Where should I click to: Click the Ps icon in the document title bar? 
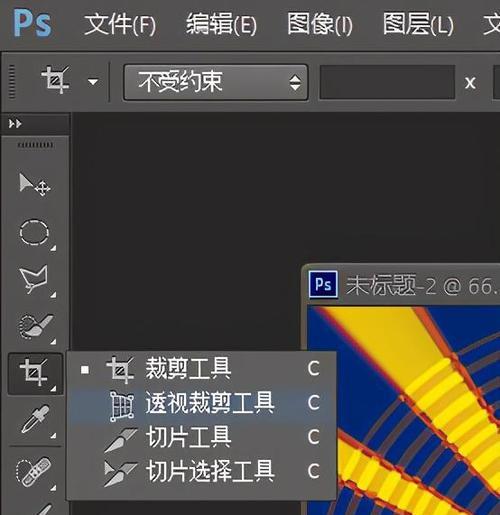(323, 285)
